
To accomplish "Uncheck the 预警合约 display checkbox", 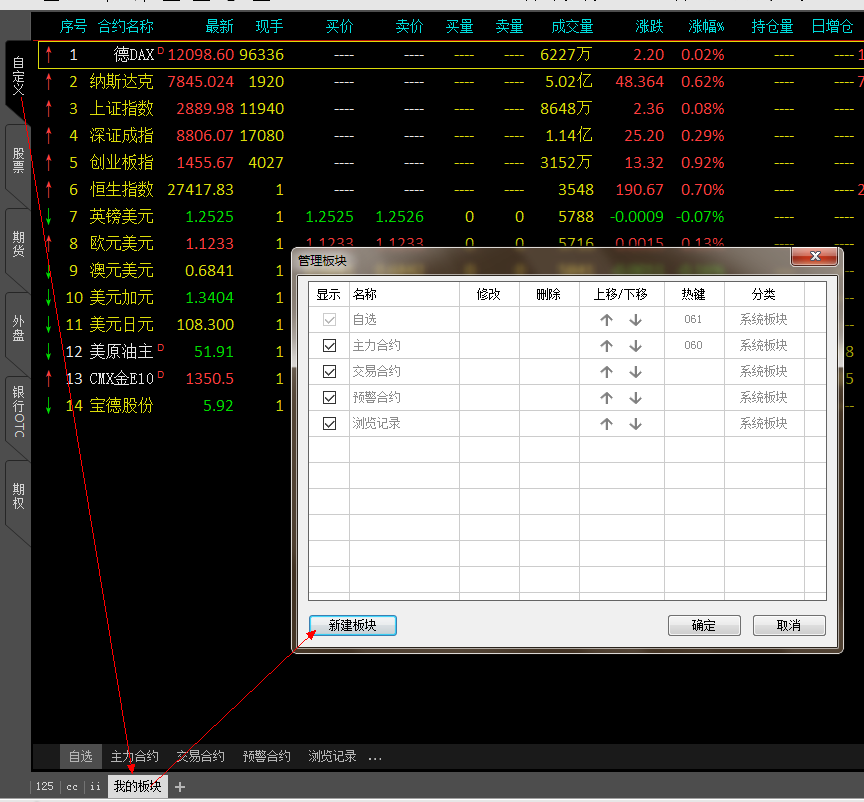I will (329, 398).
